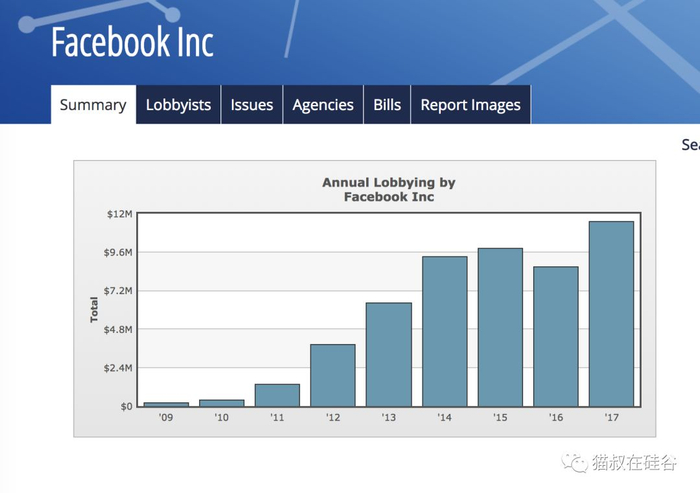The height and width of the screenshot is (493, 700).
Task: Click the $7.2M axis label
Action: (118, 291)
